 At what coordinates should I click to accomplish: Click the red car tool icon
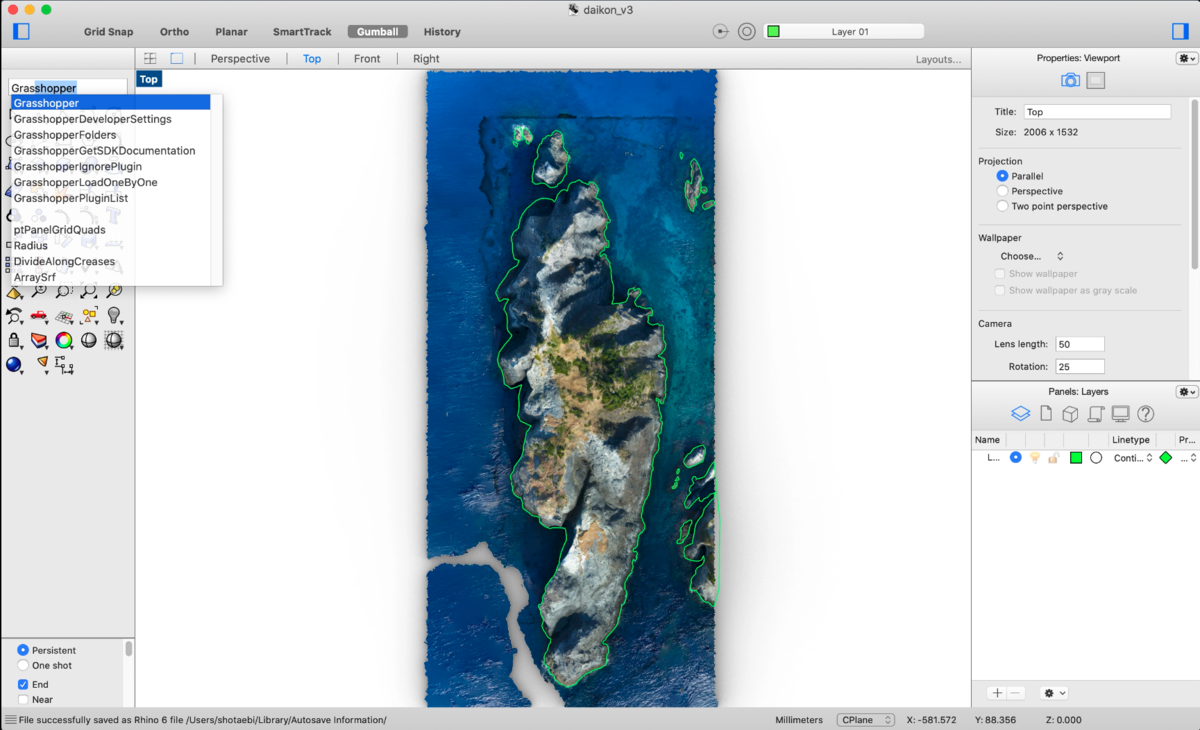pos(39,316)
